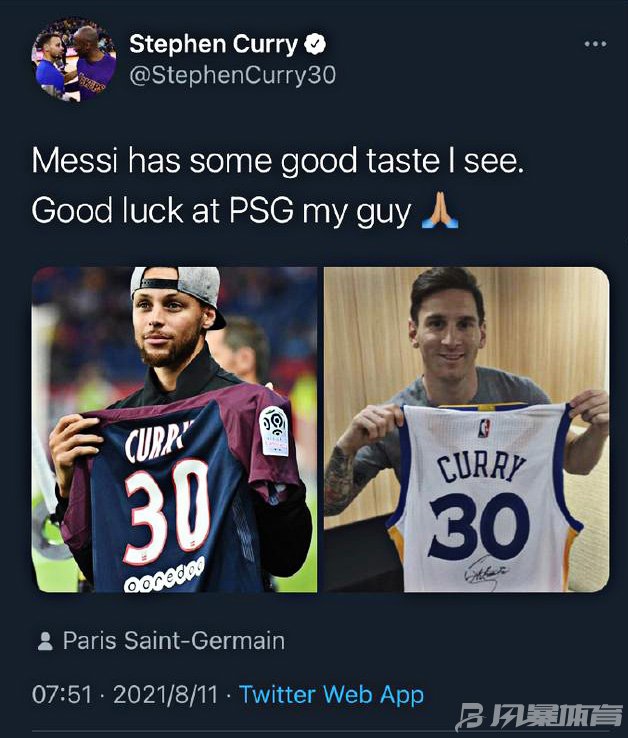This screenshot has width=628, height=738.
Task: Open the Stephen Curry display name
Action: coord(213,44)
